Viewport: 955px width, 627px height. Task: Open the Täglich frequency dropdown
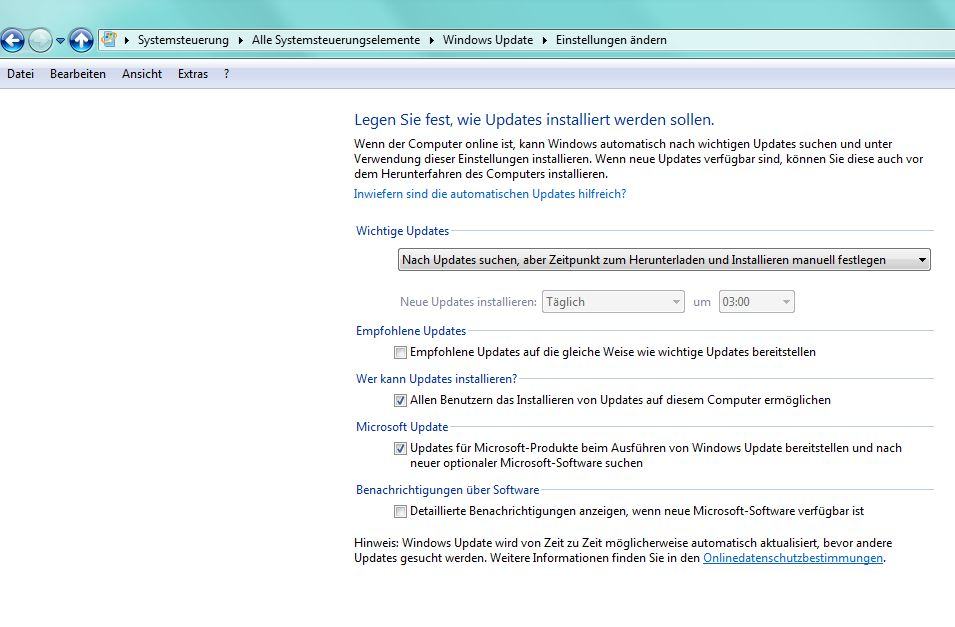[613, 302]
